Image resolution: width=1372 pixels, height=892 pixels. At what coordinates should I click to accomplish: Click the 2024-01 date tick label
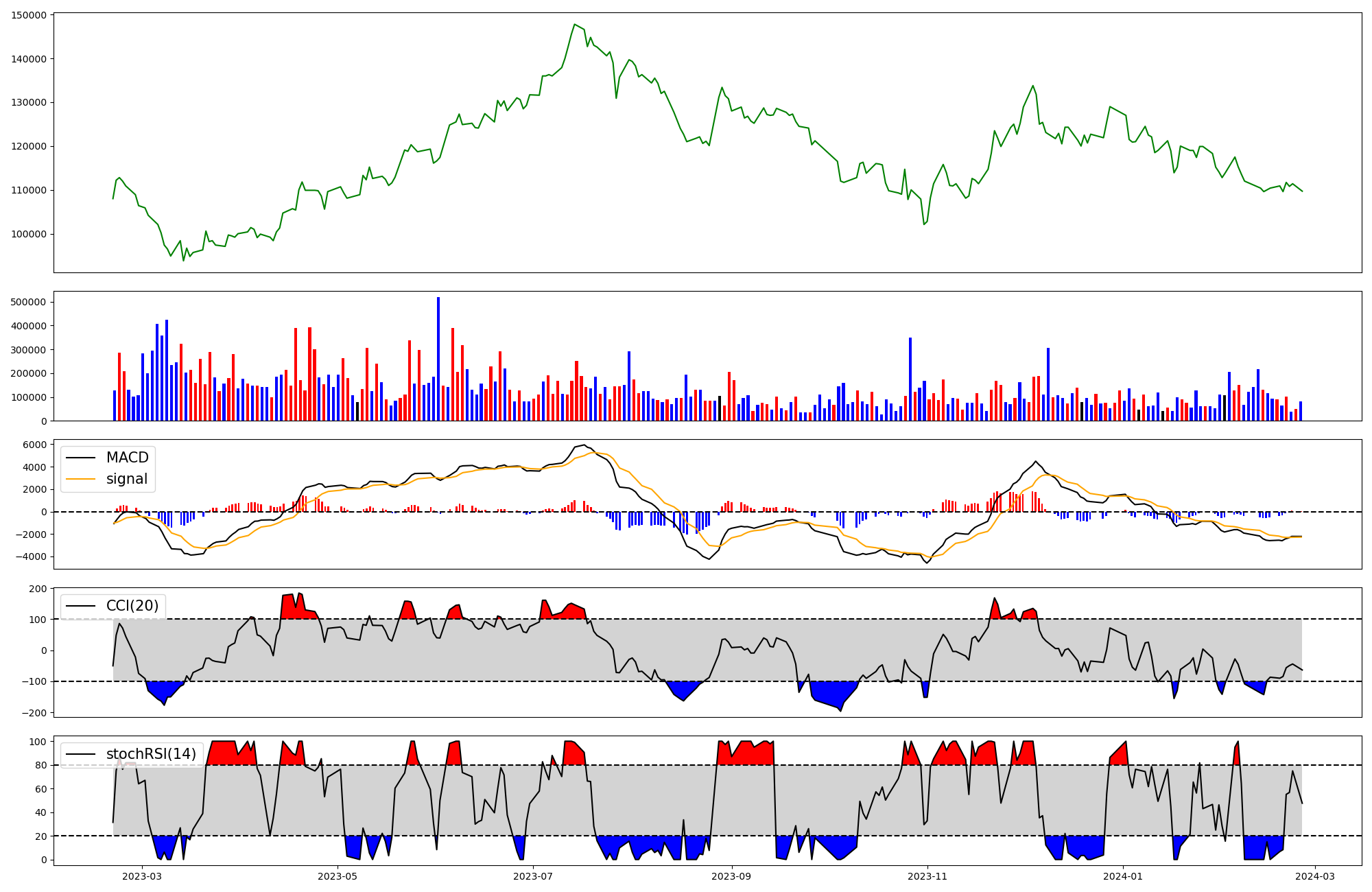[x=1123, y=876]
